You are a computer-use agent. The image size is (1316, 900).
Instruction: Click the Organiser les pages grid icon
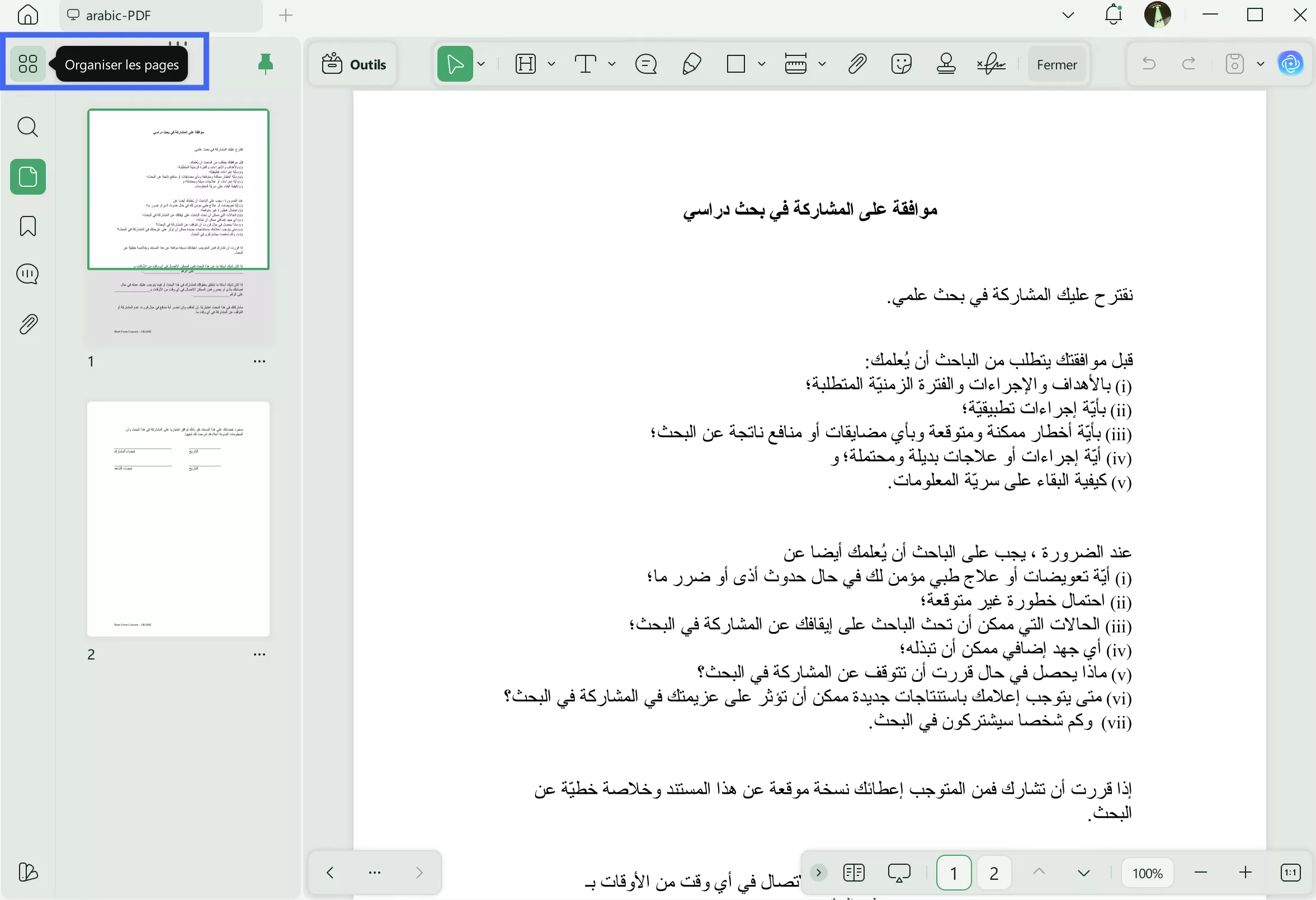[27, 63]
